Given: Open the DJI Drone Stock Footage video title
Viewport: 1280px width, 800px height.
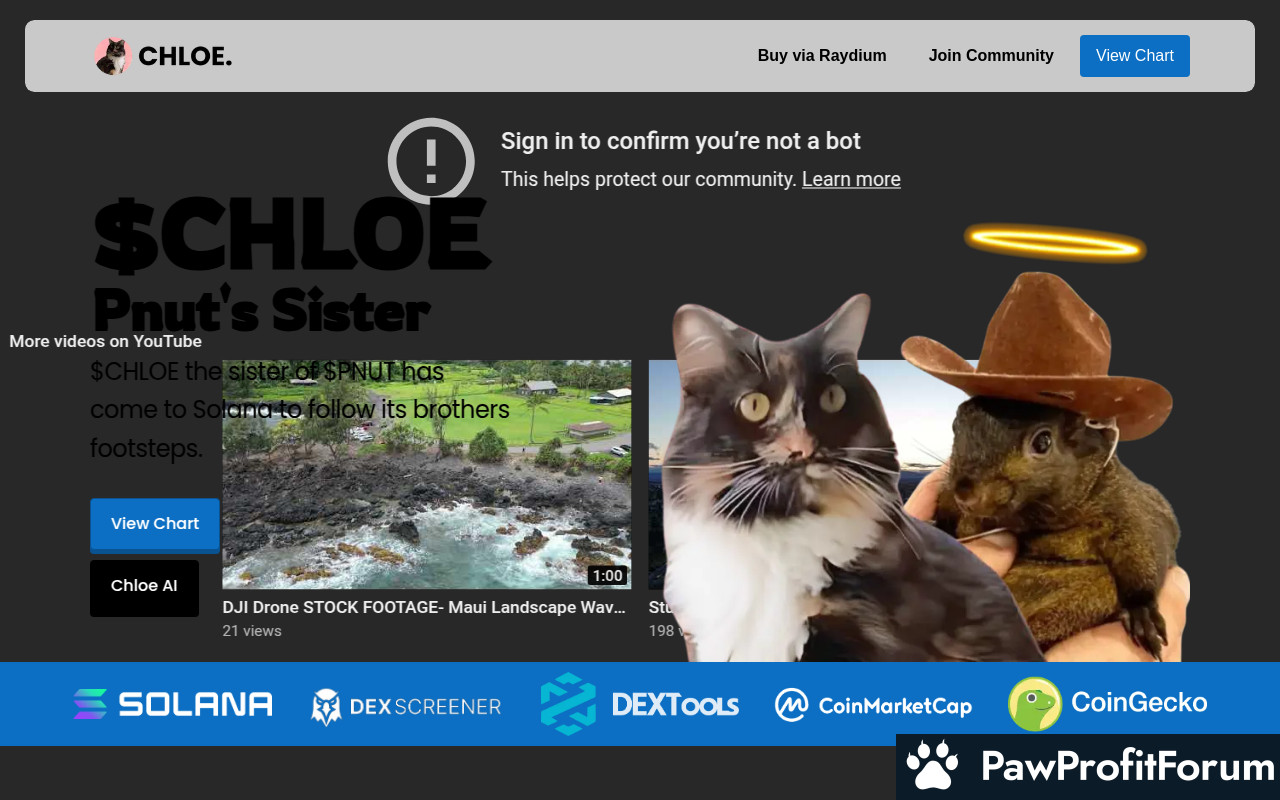Looking at the screenshot, I should point(424,607).
